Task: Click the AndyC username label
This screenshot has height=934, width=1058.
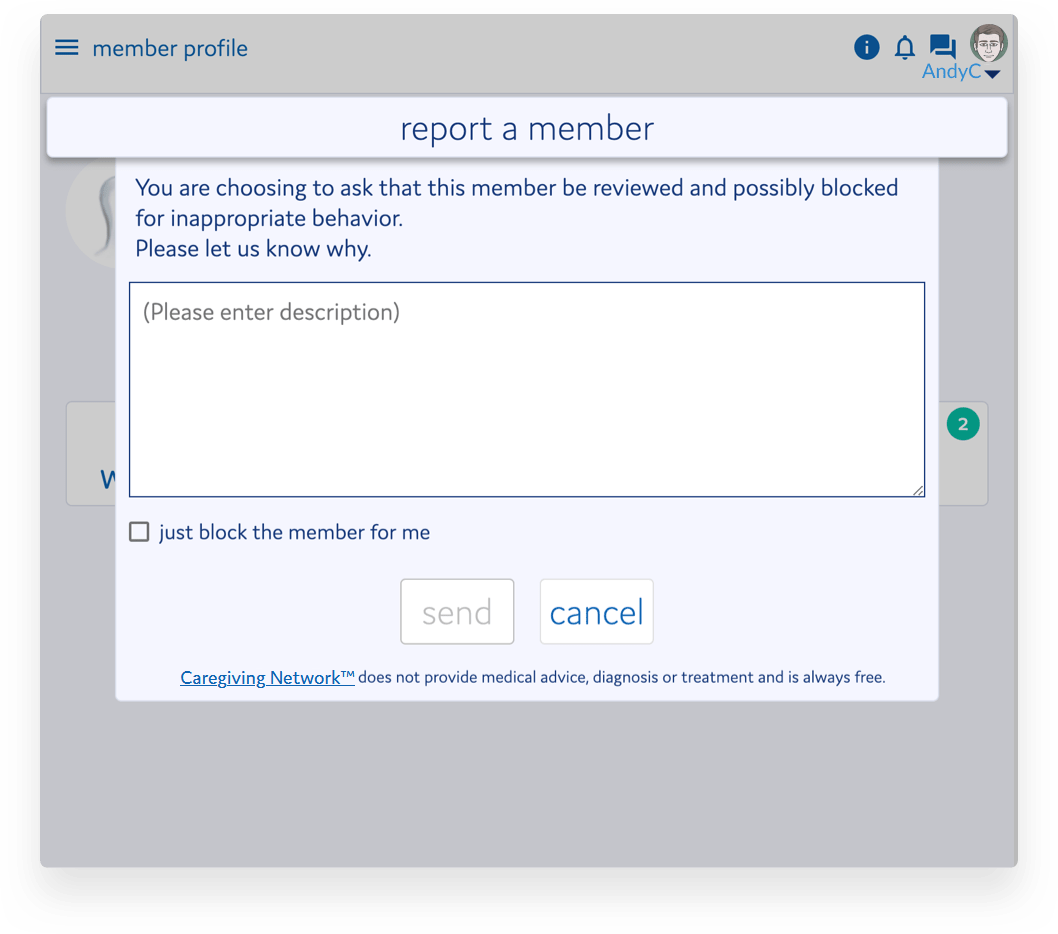Action: click(x=951, y=72)
